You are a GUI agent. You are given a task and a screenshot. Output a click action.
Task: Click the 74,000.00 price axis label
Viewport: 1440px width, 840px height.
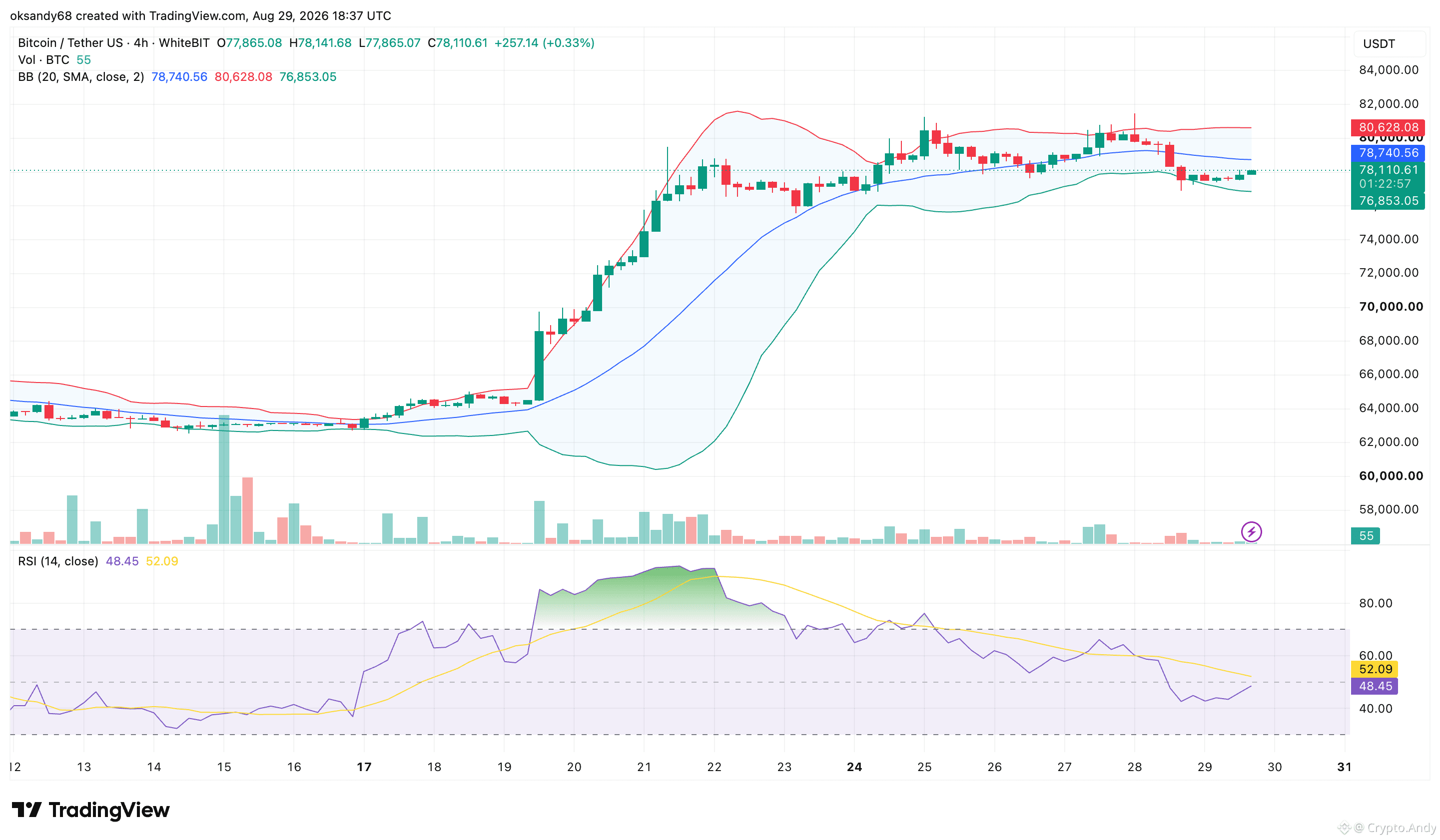coord(1389,239)
